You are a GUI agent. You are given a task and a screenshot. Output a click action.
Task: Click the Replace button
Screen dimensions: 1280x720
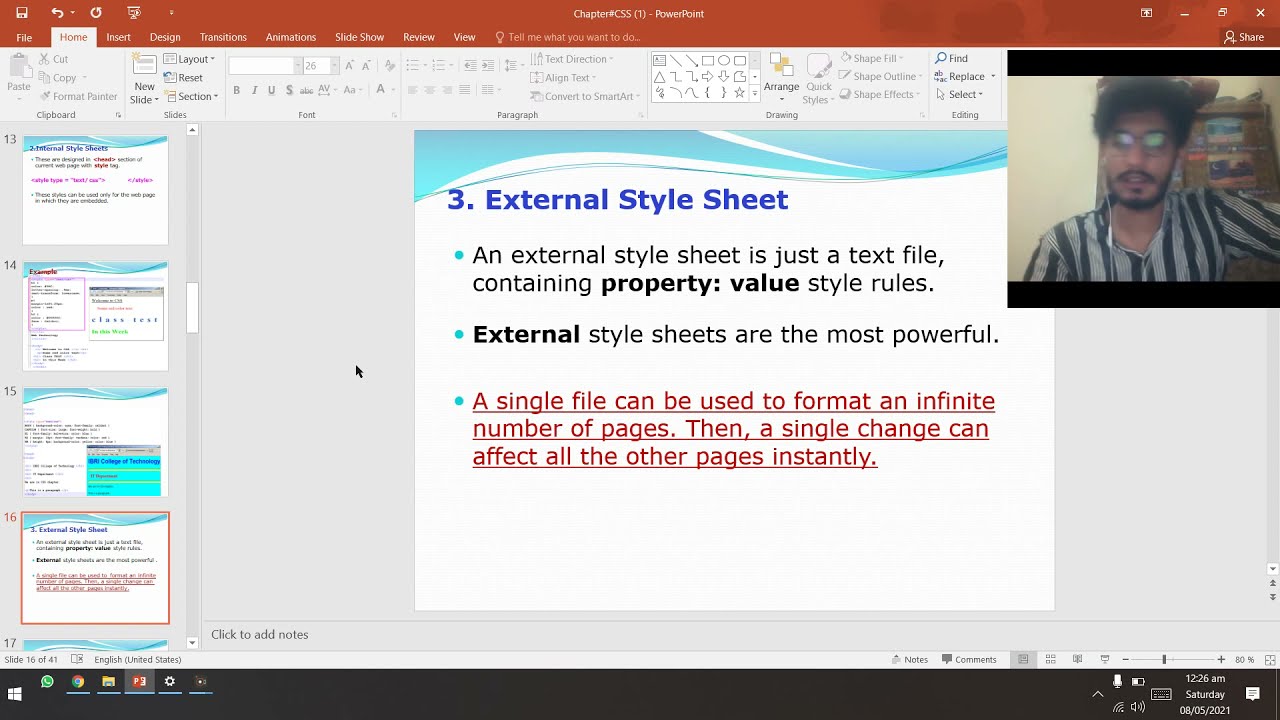pyautogui.click(x=965, y=76)
